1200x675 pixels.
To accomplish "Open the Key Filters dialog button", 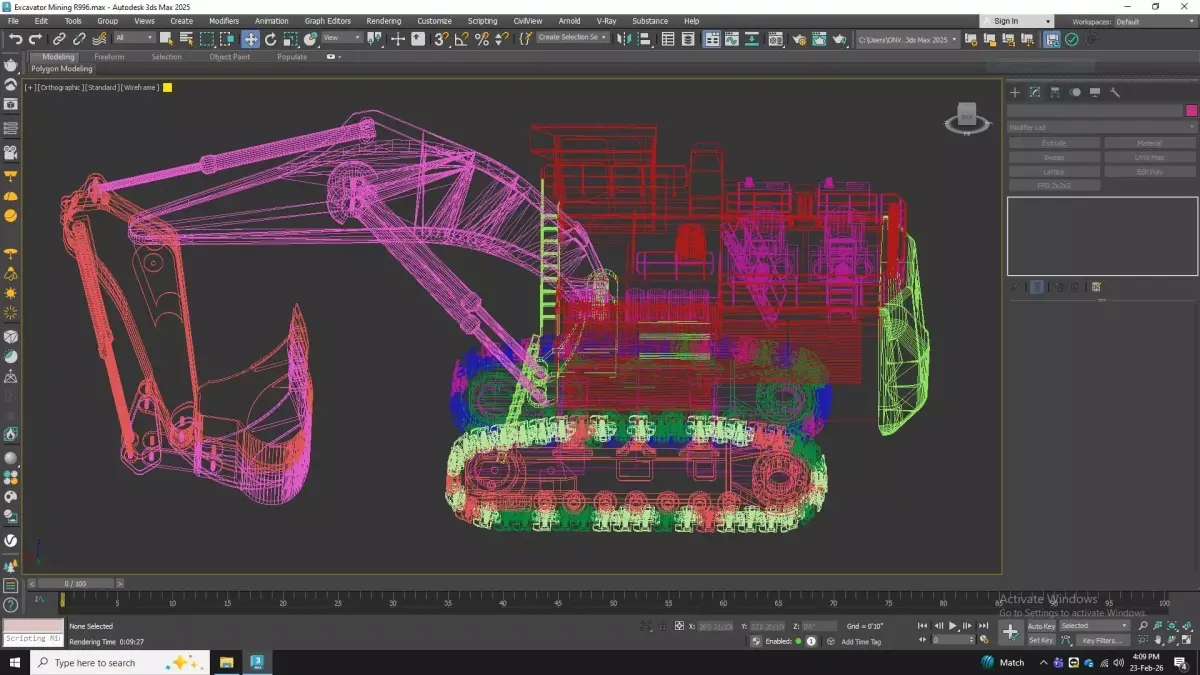I will click(x=1102, y=640).
